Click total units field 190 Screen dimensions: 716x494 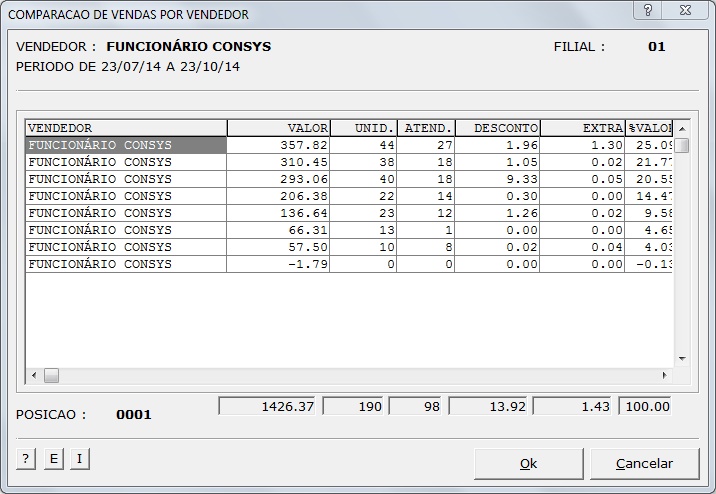click(353, 406)
